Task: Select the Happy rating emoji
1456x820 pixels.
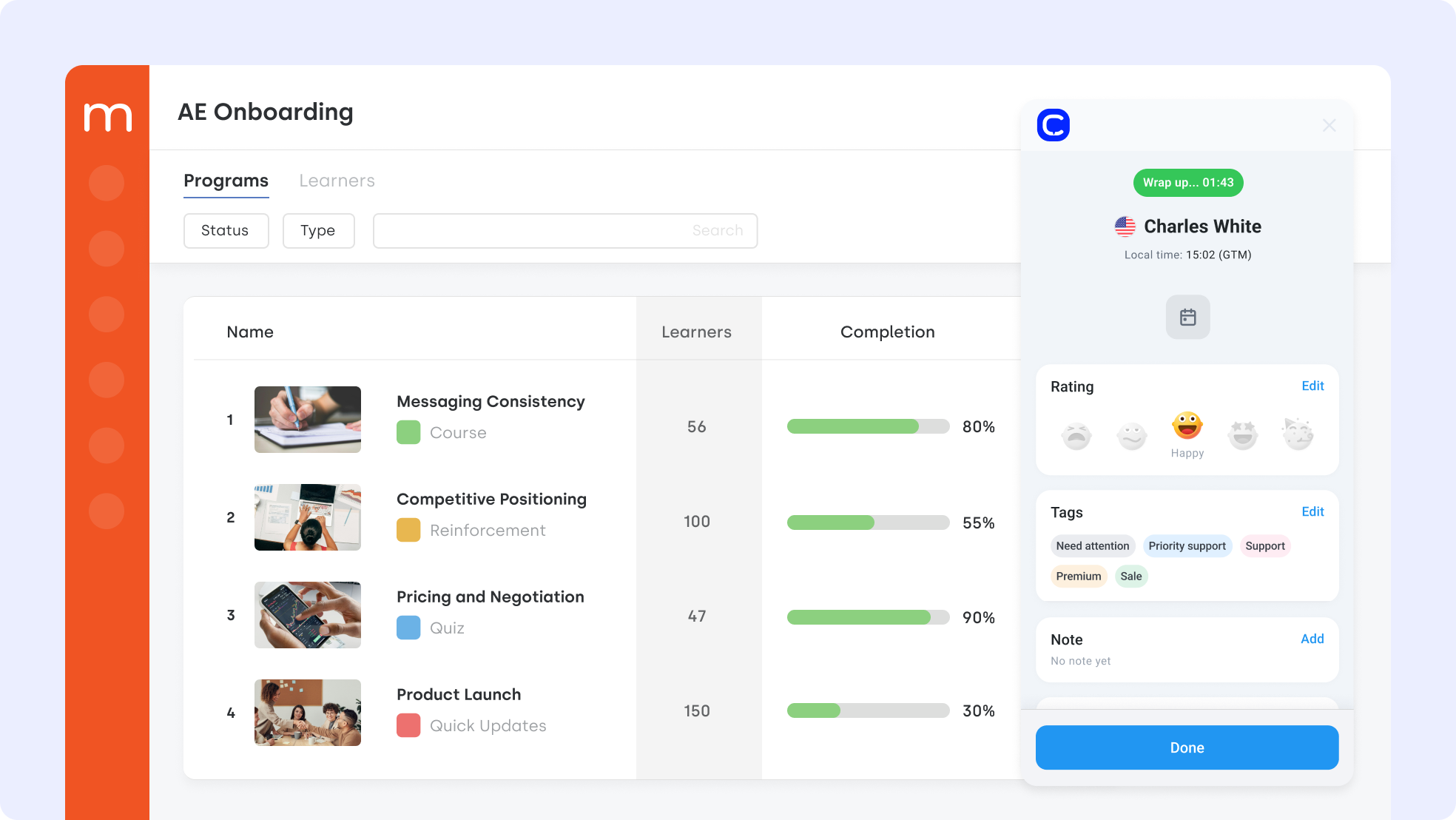Action: click(x=1187, y=426)
